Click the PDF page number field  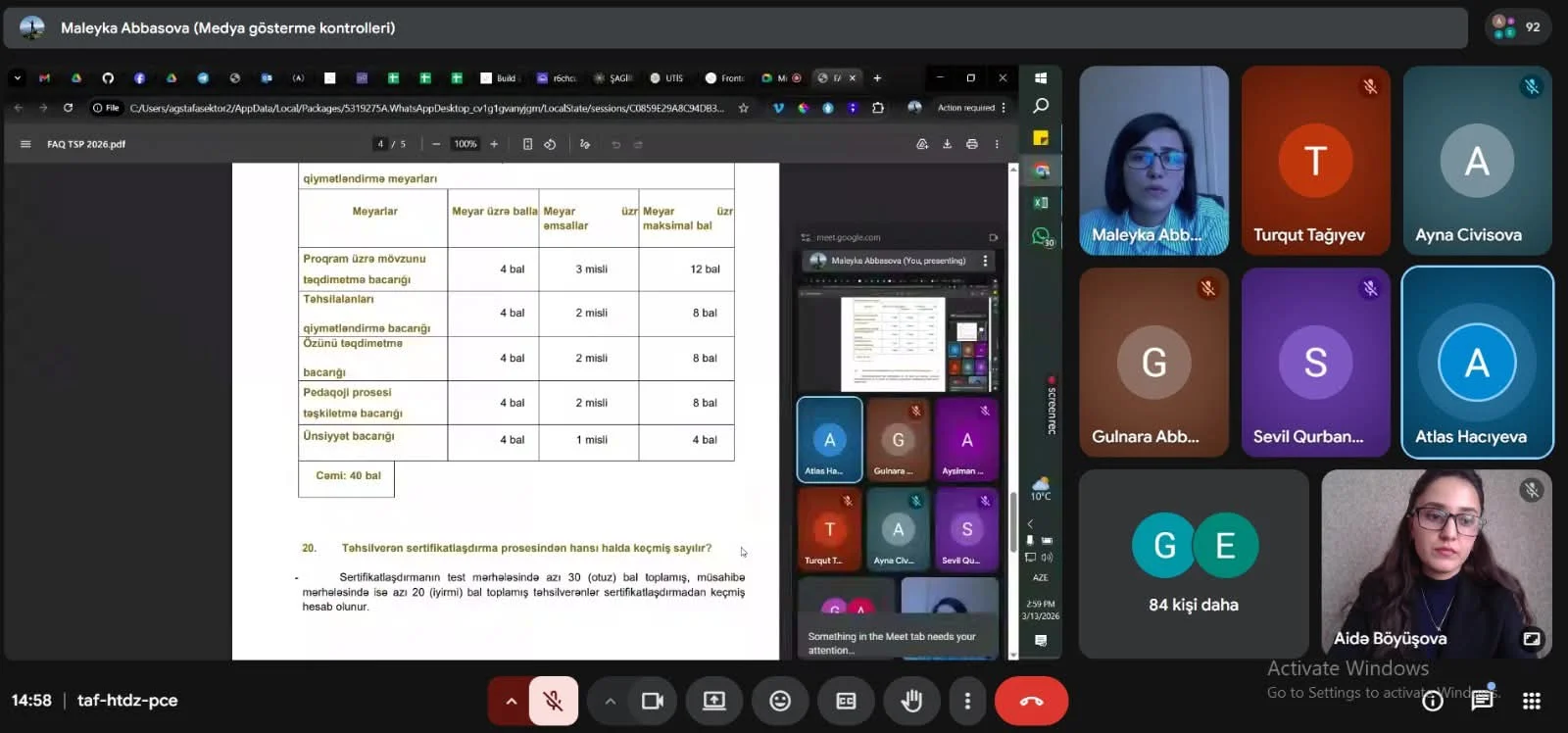(x=380, y=144)
